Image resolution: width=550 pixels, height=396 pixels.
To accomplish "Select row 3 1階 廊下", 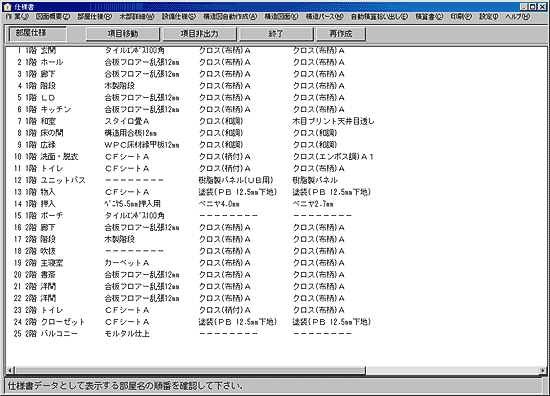I will (x=179, y=74).
